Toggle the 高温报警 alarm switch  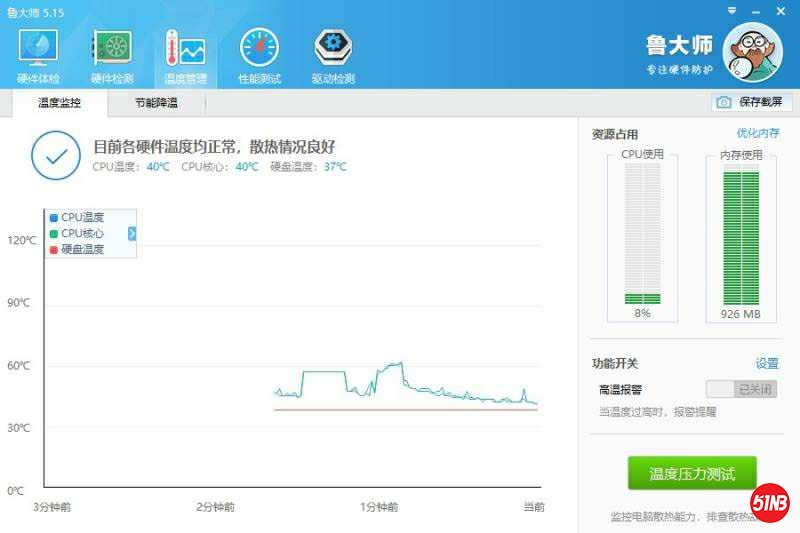point(740,389)
